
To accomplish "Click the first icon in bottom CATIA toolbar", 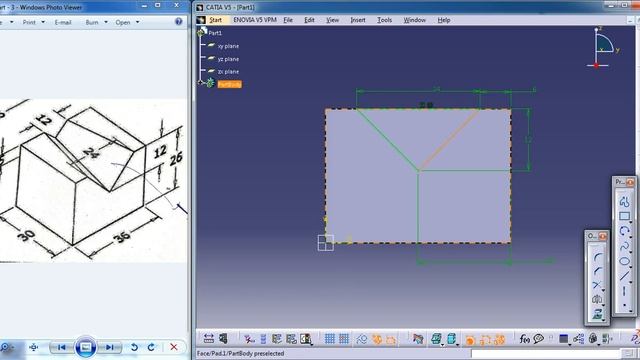I will click(x=209, y=338).
